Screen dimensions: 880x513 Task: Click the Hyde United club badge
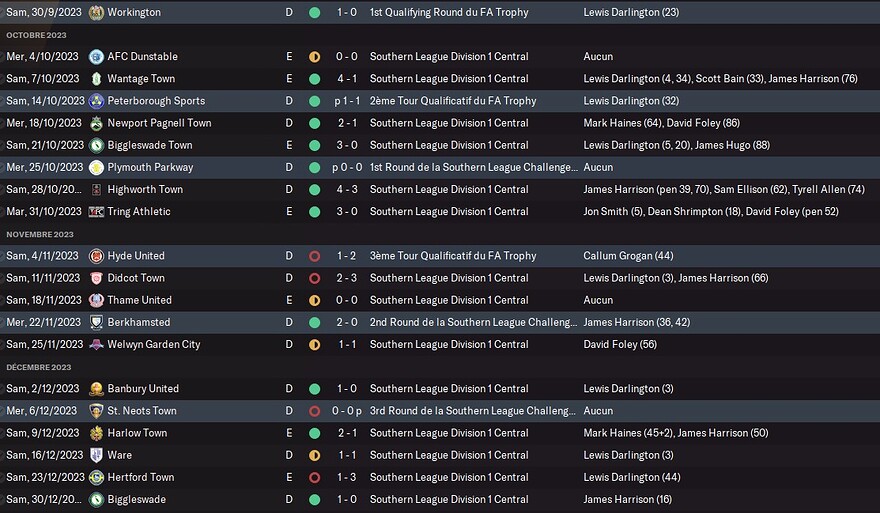pyautogui.click(x=96, y=256)
